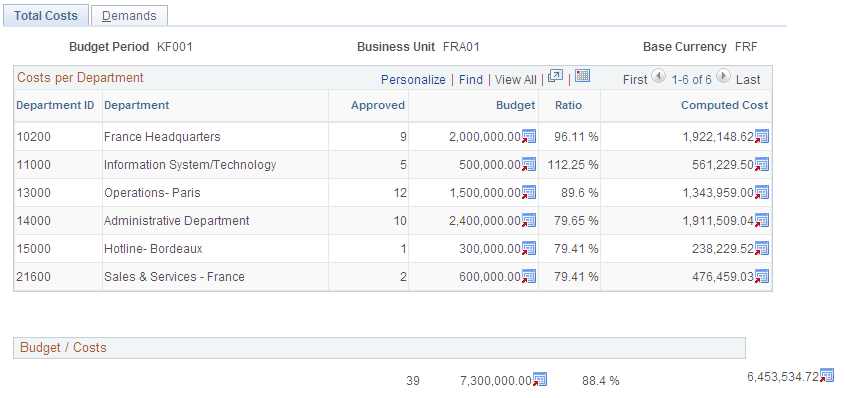Click the total ratio 88.4 %
The image size is (845, 398).
click(x=601, y=381)
